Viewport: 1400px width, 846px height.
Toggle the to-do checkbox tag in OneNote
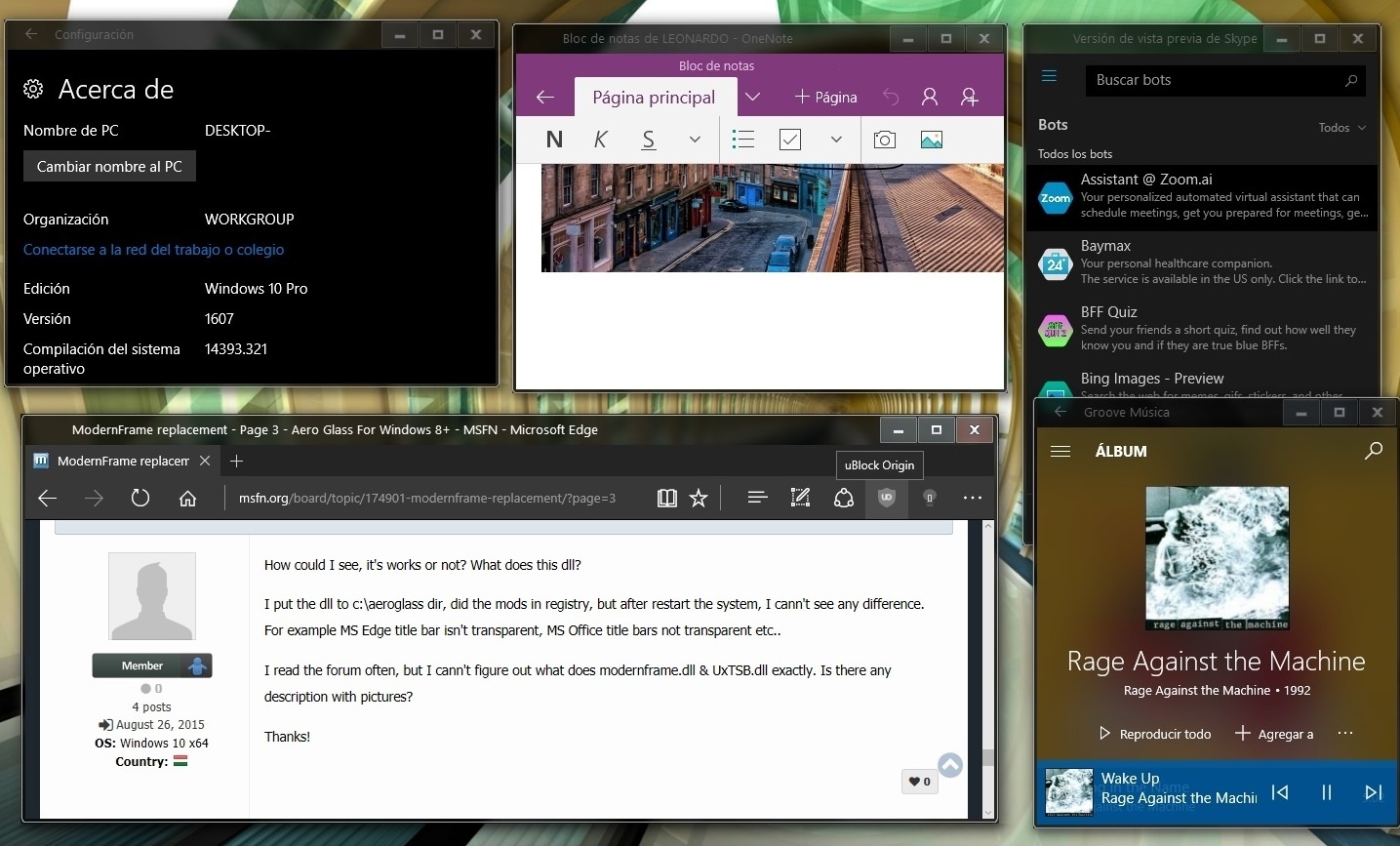pyautogui.click(x=790, y=140)
